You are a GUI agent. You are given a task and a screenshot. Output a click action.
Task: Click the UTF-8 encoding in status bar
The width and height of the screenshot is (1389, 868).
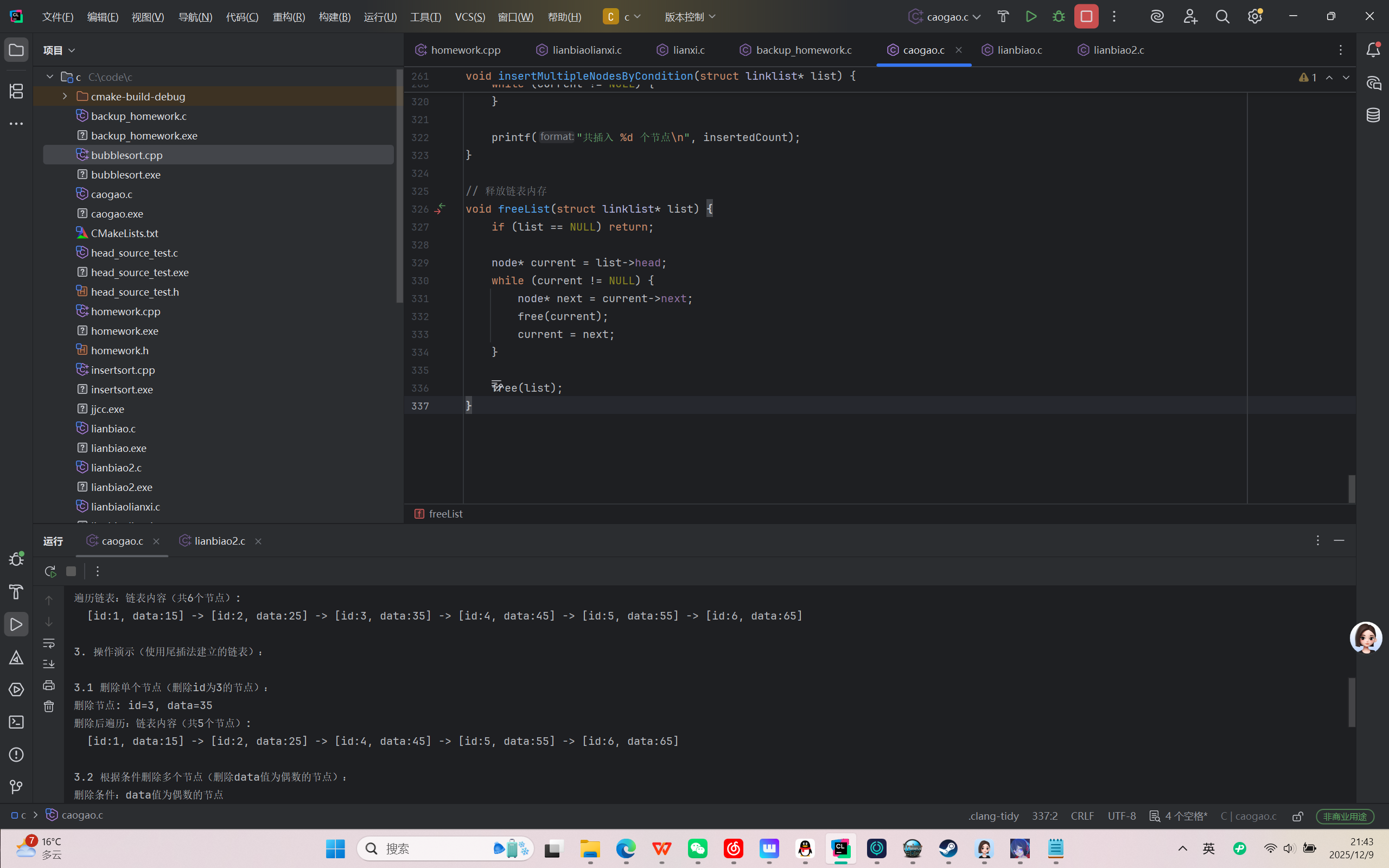(1122, 816)
